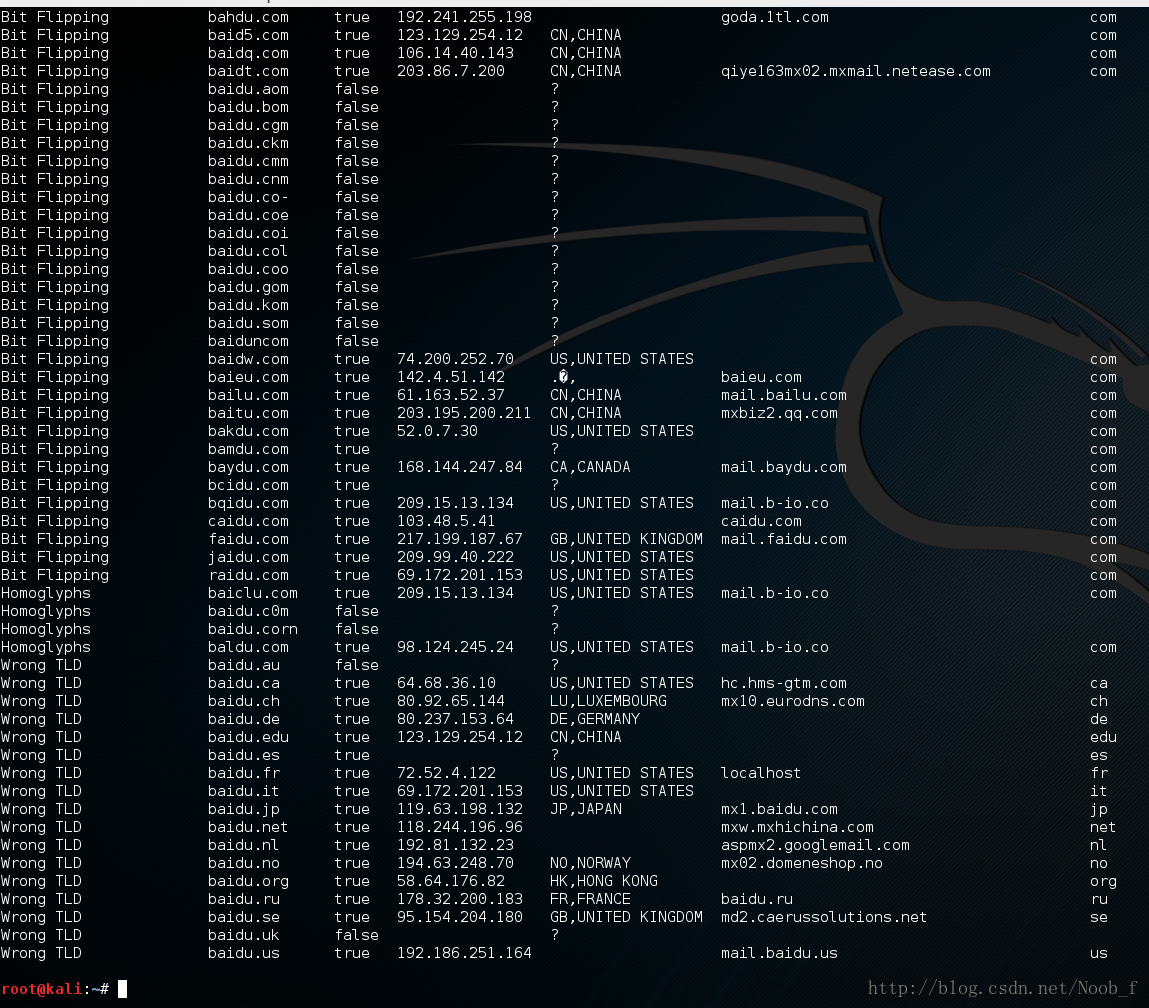The width and height of the screenshot is (1149, 1008).
Task: Click IP 98.124.245.24
Action: pyautogui.click(x=455, y=647)
